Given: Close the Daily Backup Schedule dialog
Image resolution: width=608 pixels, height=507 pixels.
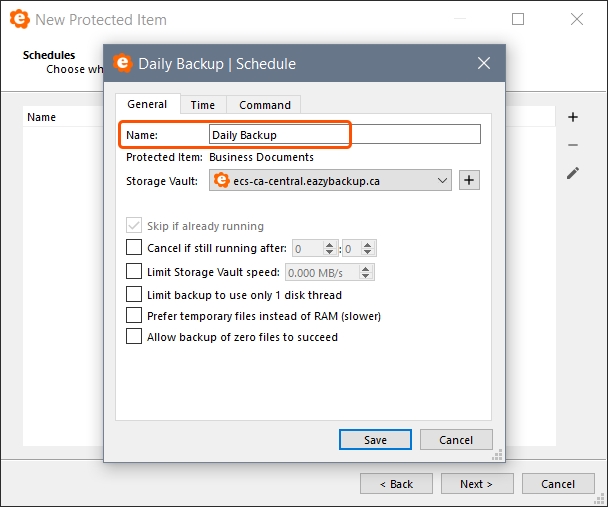Looking at the screenshot, I should click(x=484, y=63).
